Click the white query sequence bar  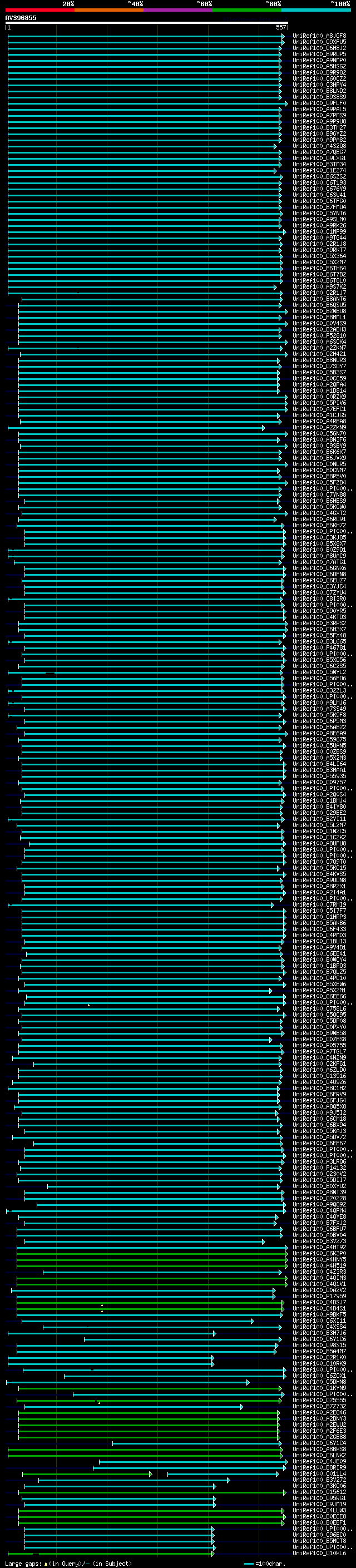pos(147,23)
